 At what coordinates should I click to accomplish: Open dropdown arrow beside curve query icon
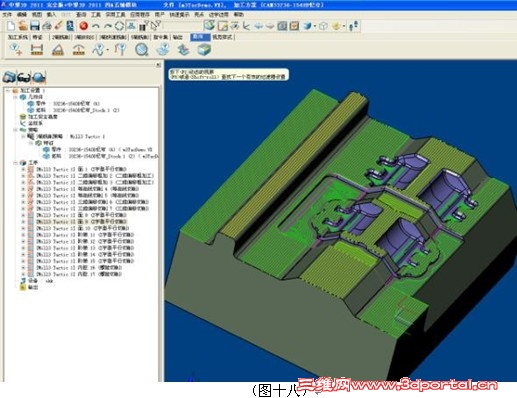108,50
